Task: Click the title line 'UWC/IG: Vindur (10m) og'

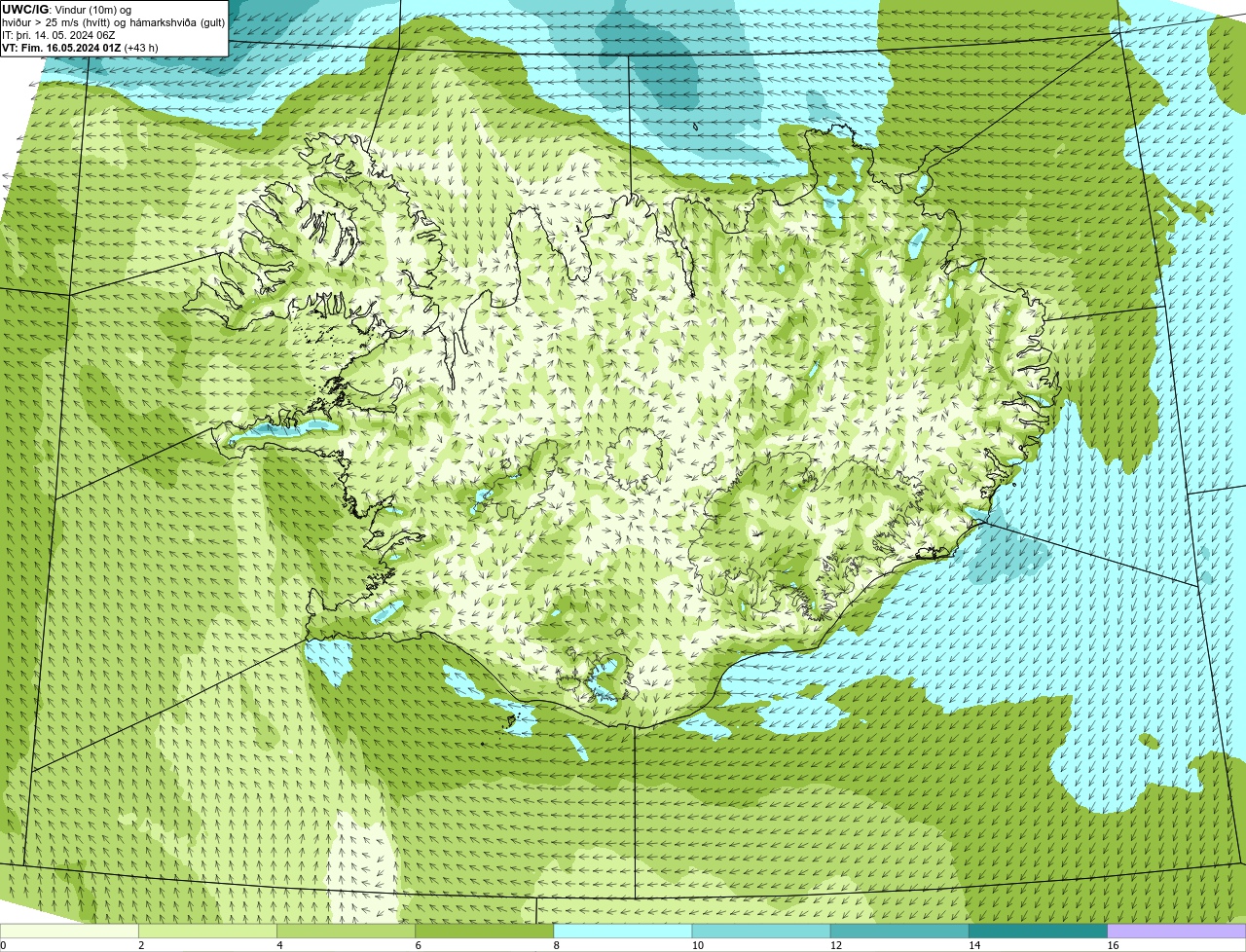Action: [67, 10]
